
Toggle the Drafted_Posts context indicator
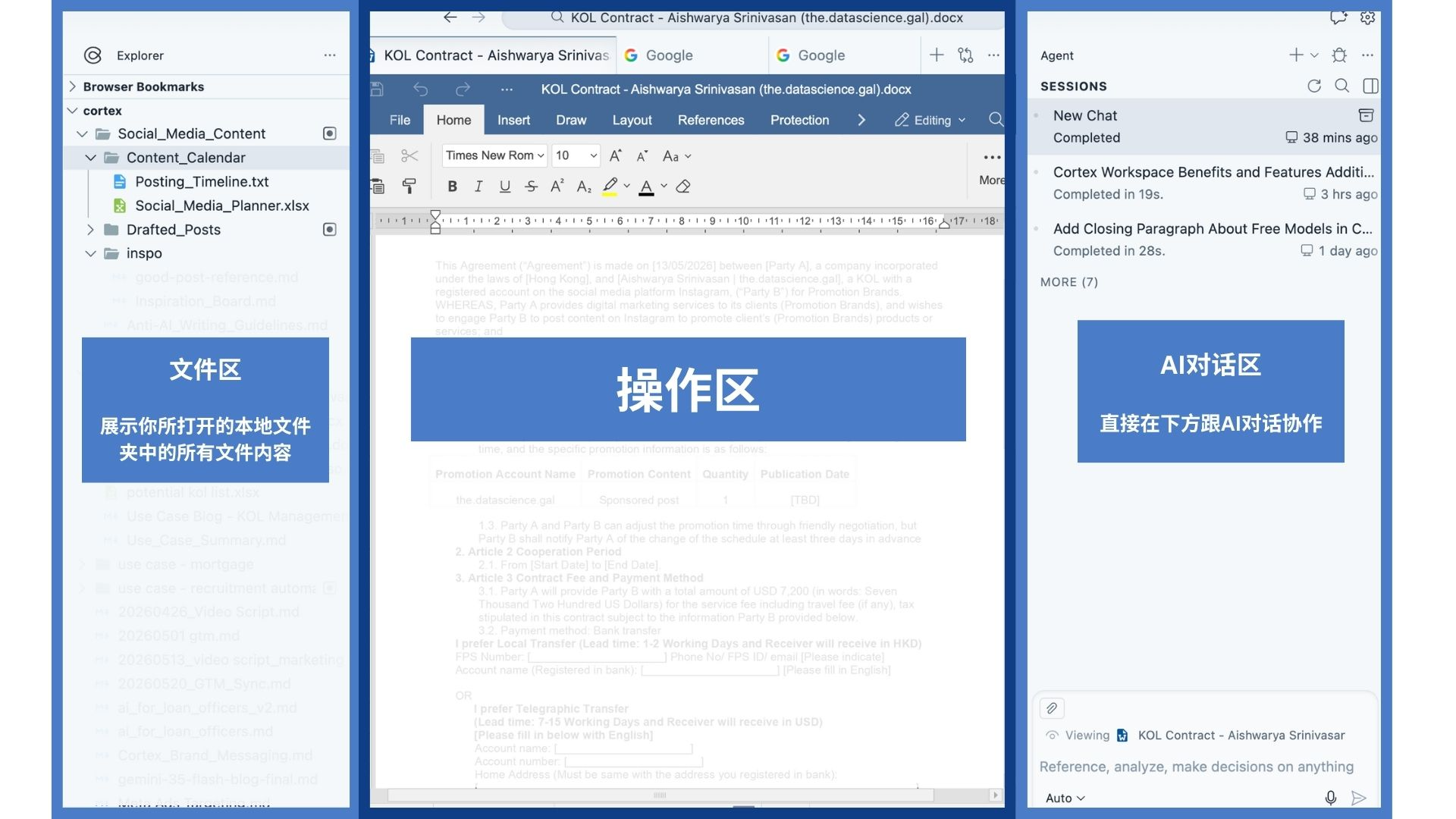[x=330, y=229]
